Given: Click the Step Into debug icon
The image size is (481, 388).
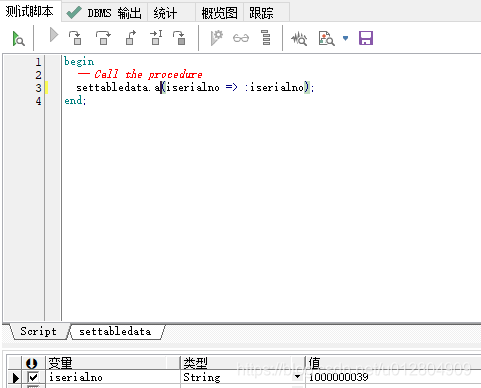Looking at the screenshot, I should pyautogui.click(x=76, y=38).
